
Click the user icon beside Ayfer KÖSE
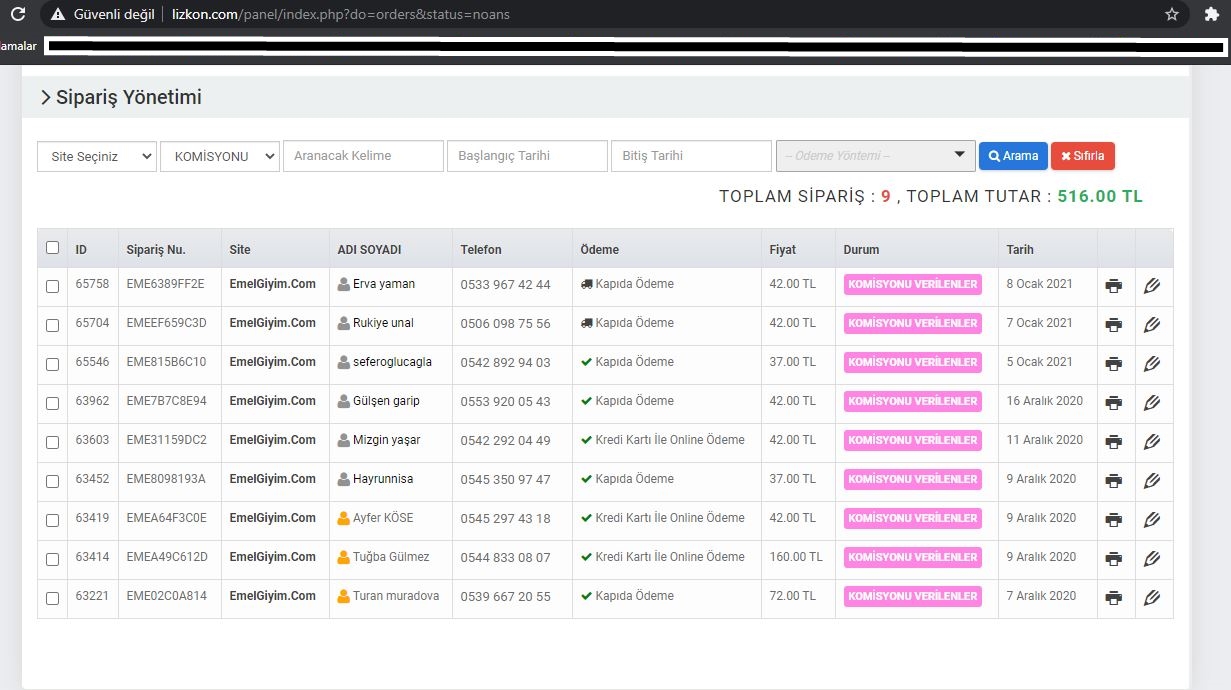(344, 518)
